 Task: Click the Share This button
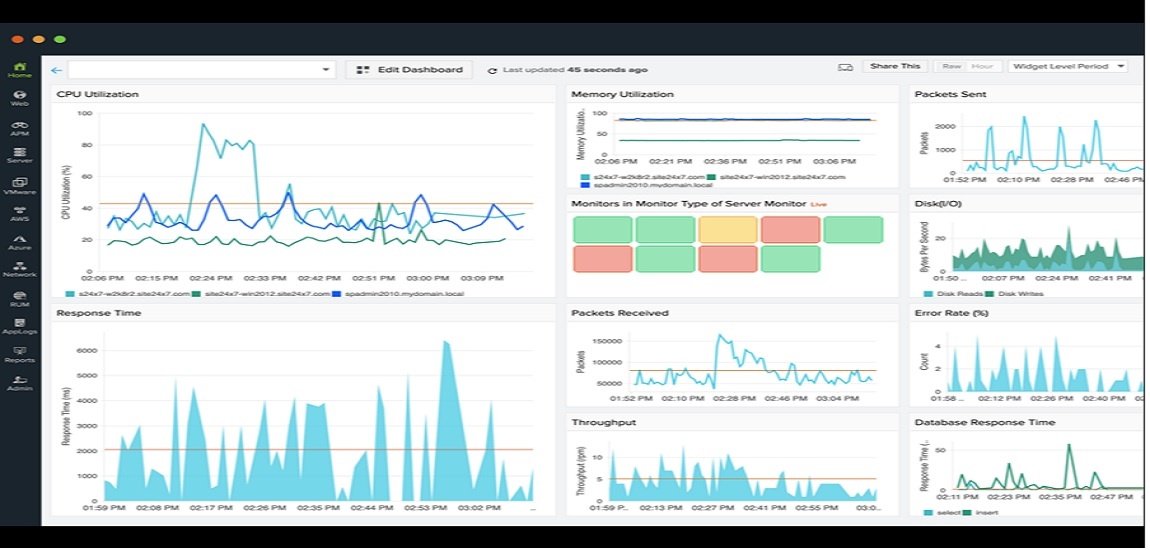(x=895, y=67)
